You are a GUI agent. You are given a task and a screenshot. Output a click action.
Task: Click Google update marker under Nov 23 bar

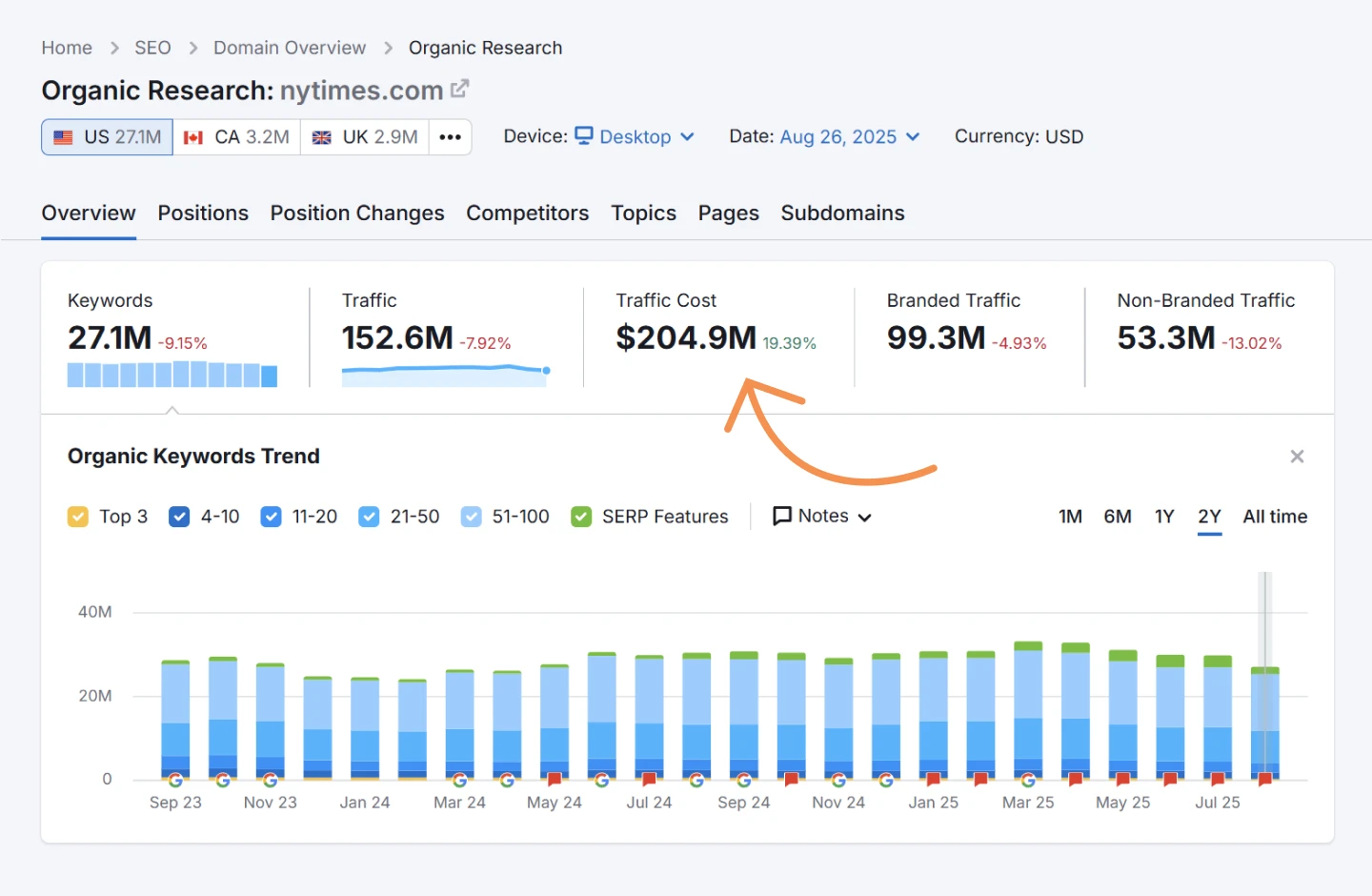click(x=271, y=780)
